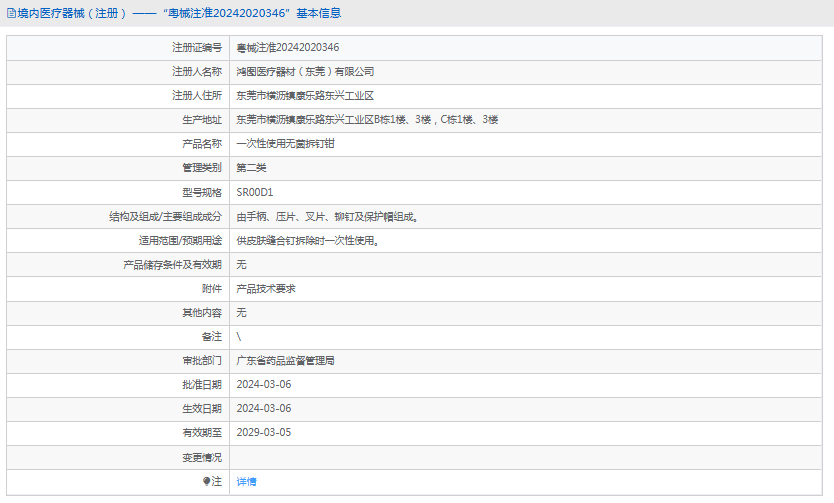Select the 无 value in storage conditions row
Screen dimensions: 834x503
[x=241, y=265]
